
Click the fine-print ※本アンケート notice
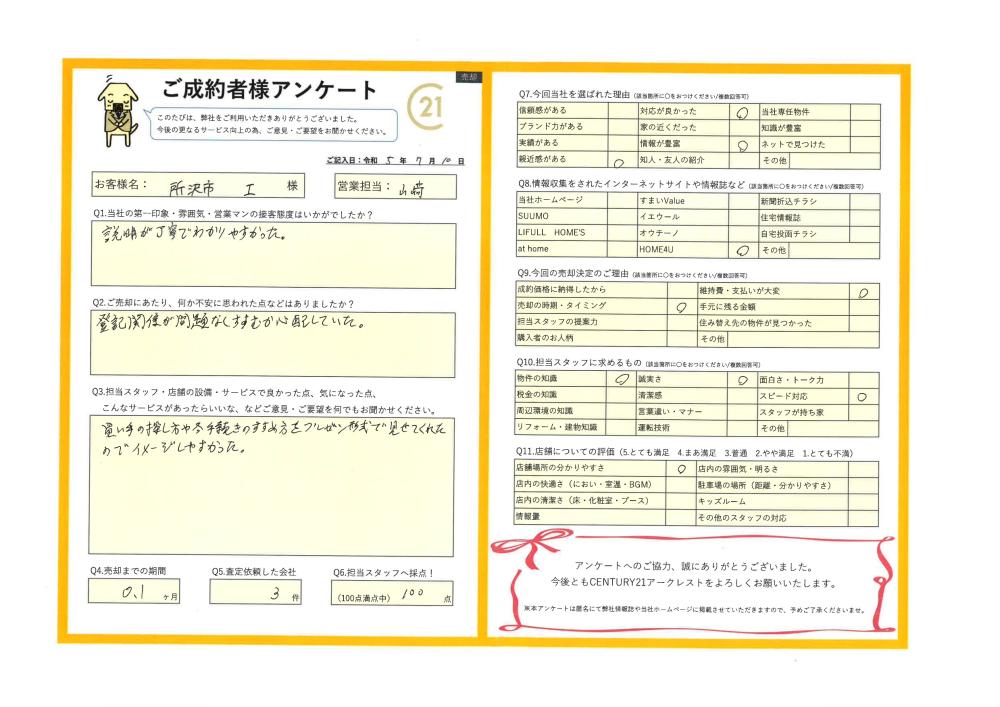coord(695,610)
